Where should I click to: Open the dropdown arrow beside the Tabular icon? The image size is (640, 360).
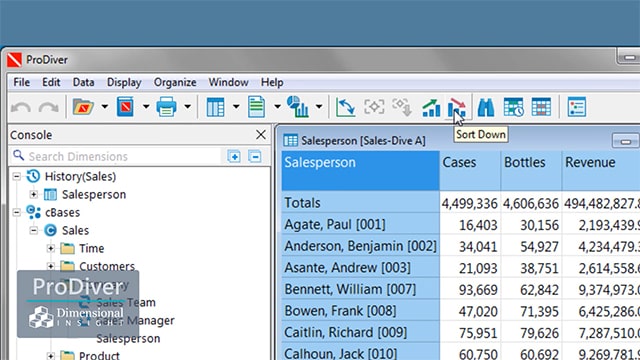236,107
